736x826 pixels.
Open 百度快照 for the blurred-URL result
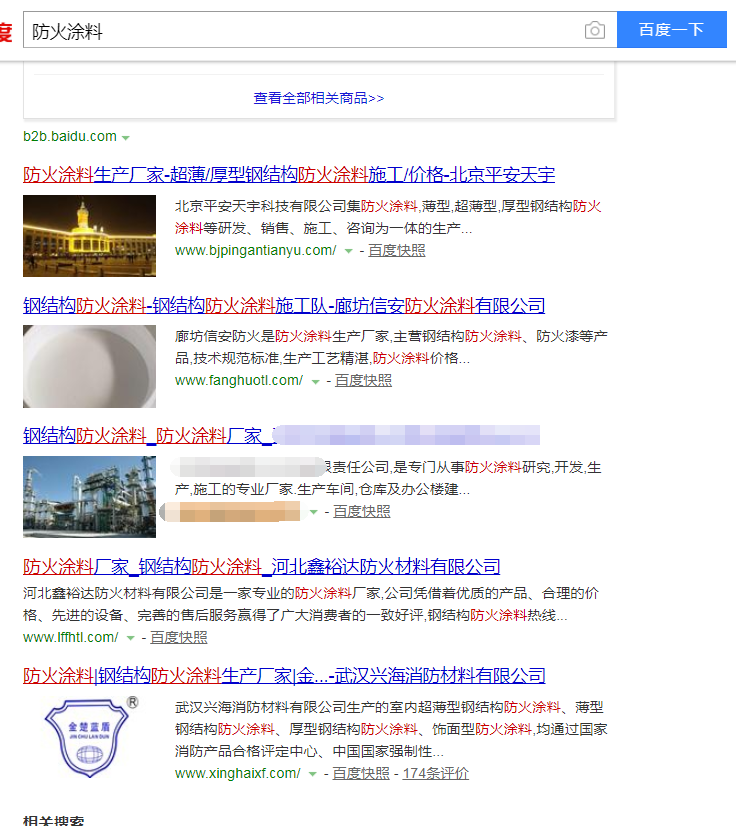pyautogui.click(x=362, y=511)
